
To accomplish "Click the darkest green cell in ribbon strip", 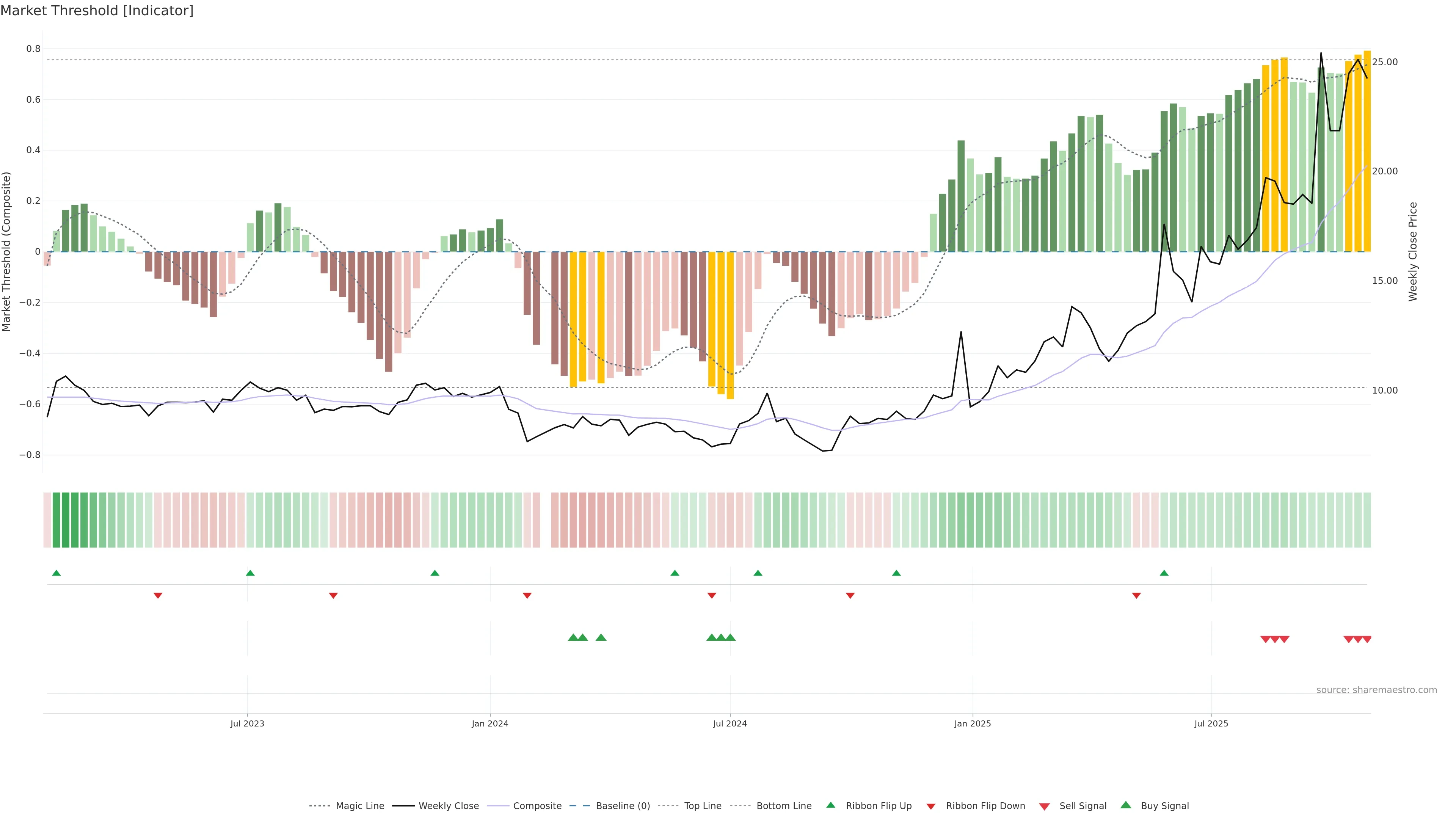I will pos(65,520).
